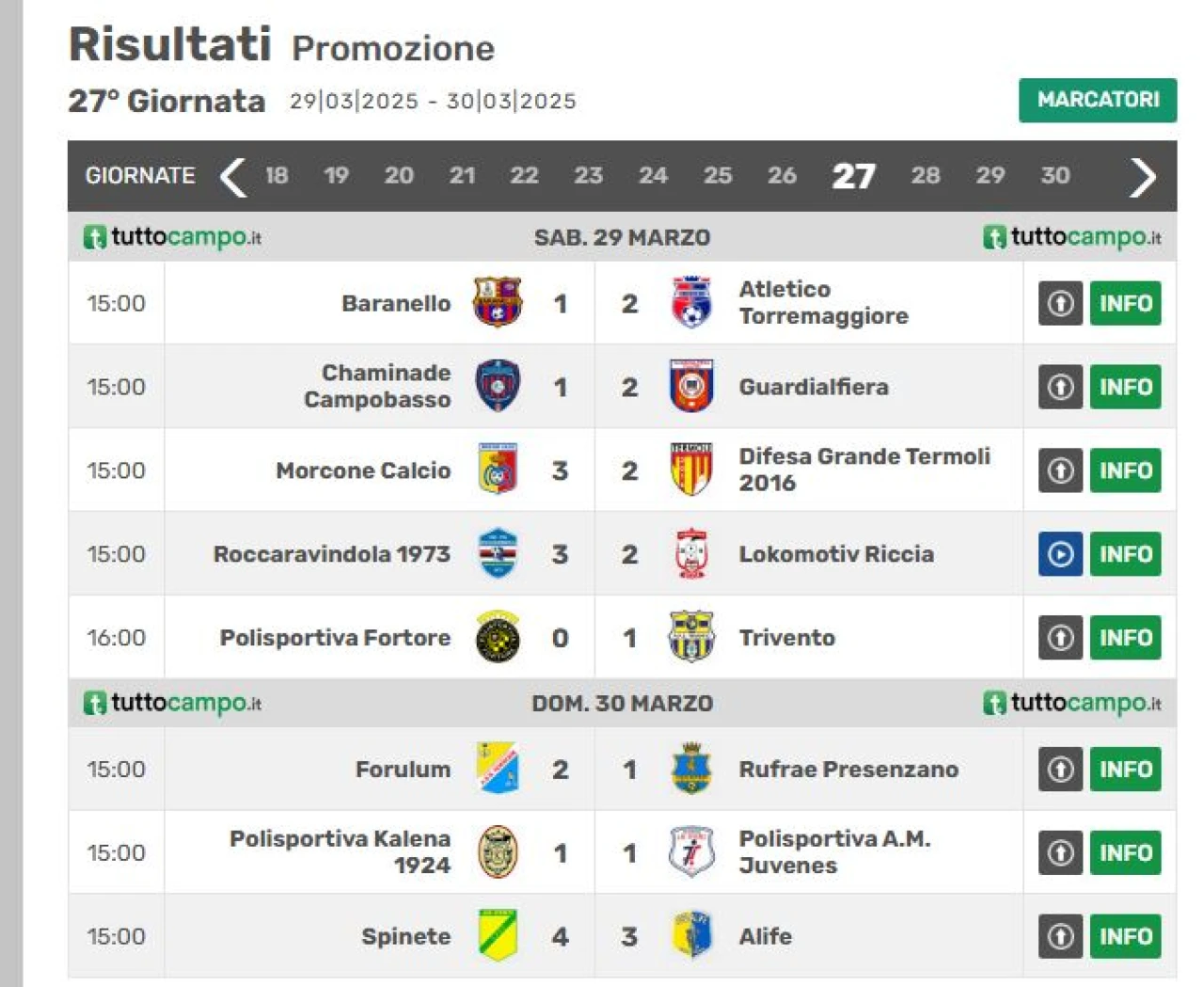This screenshot has height=987, width=1204.
Task: Open video play icon for Roccaravindola match
Action: [1060, 554]
